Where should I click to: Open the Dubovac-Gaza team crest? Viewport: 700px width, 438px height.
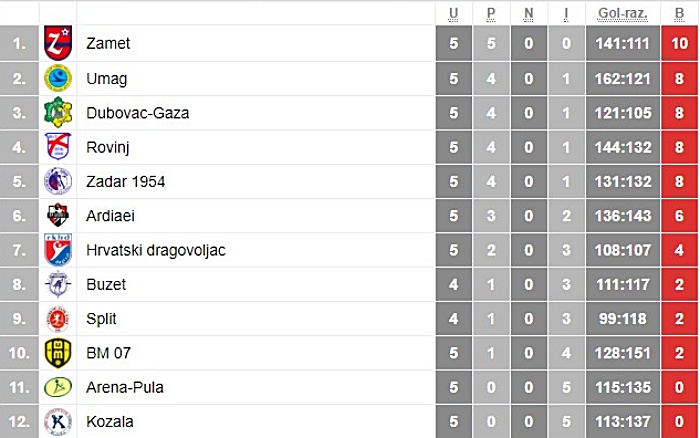pos(58,113)
